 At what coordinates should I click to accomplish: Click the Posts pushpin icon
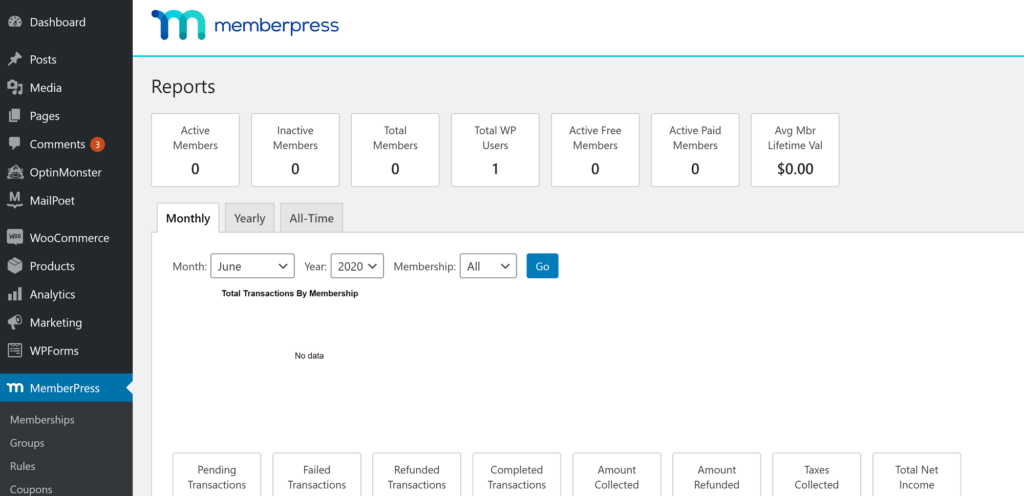[x=14, y=59]
